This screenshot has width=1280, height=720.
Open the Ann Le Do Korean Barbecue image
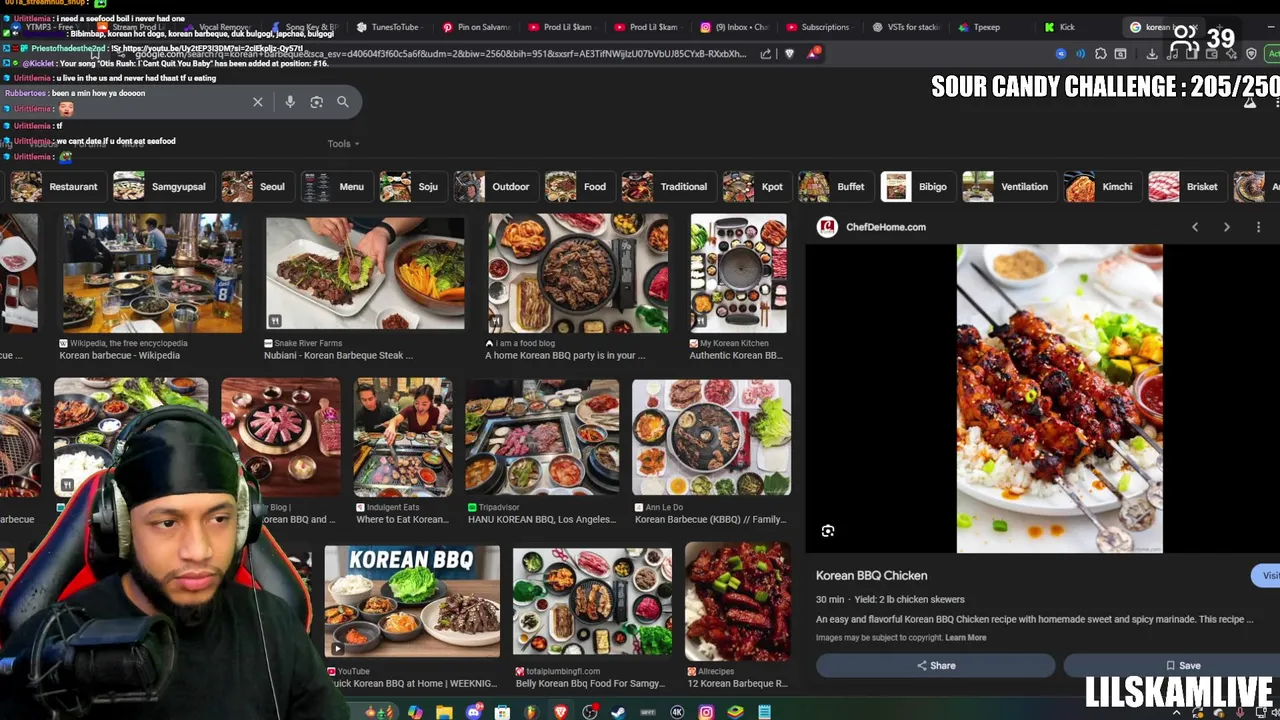coord(711,437)
